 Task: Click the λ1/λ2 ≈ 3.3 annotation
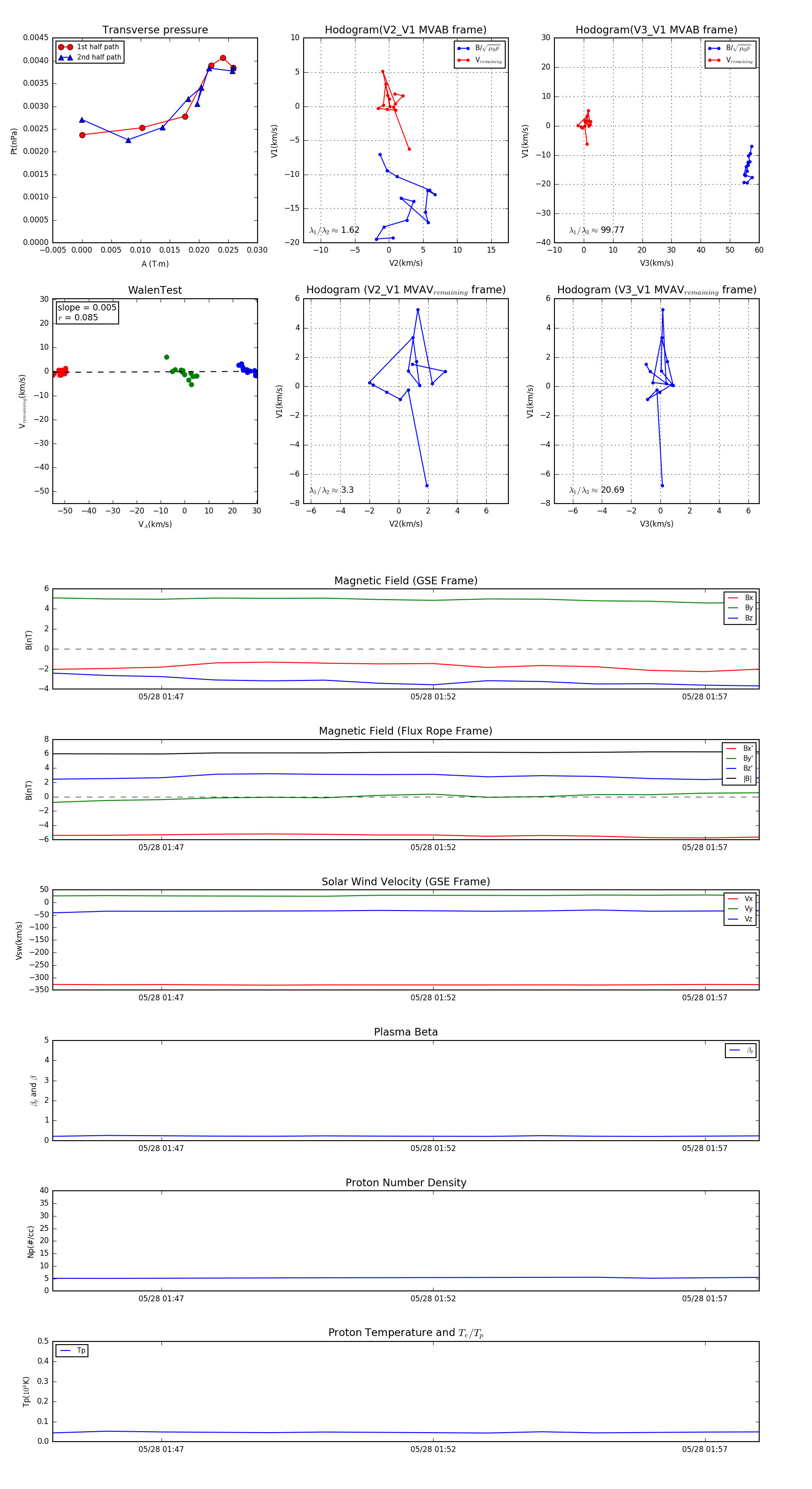[x=331, y=490]
